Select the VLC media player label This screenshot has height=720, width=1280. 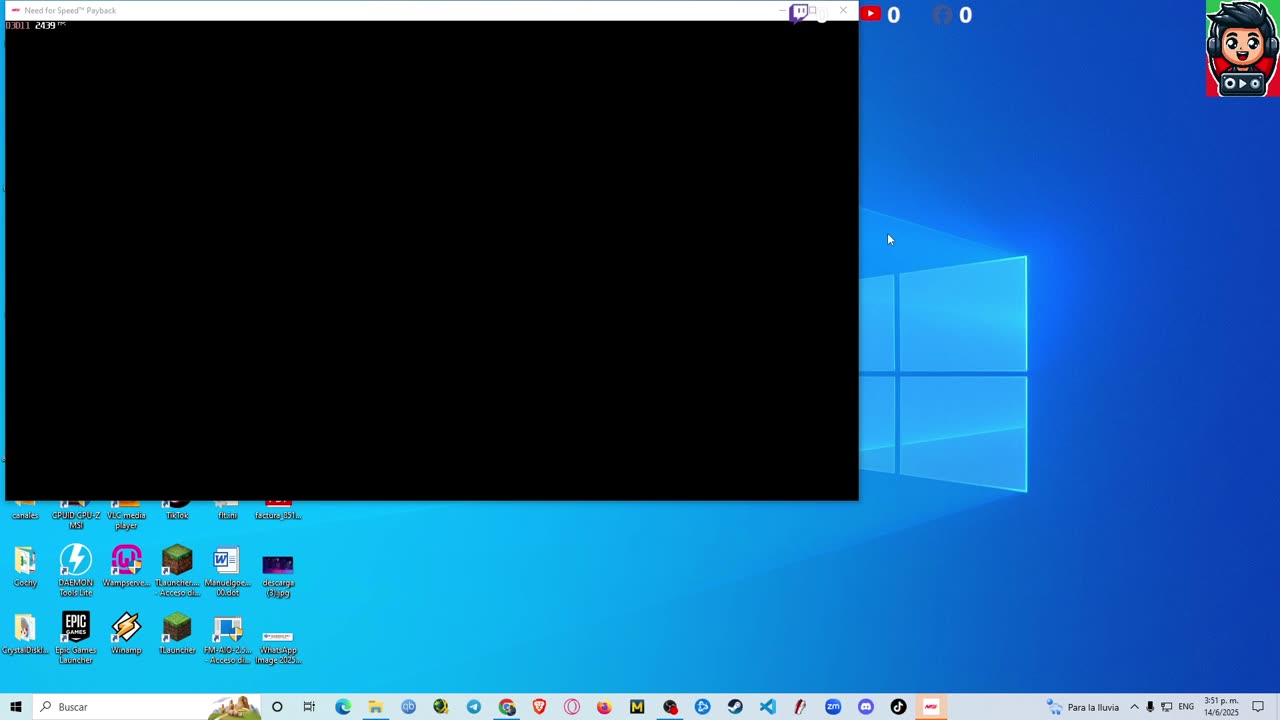126,520
